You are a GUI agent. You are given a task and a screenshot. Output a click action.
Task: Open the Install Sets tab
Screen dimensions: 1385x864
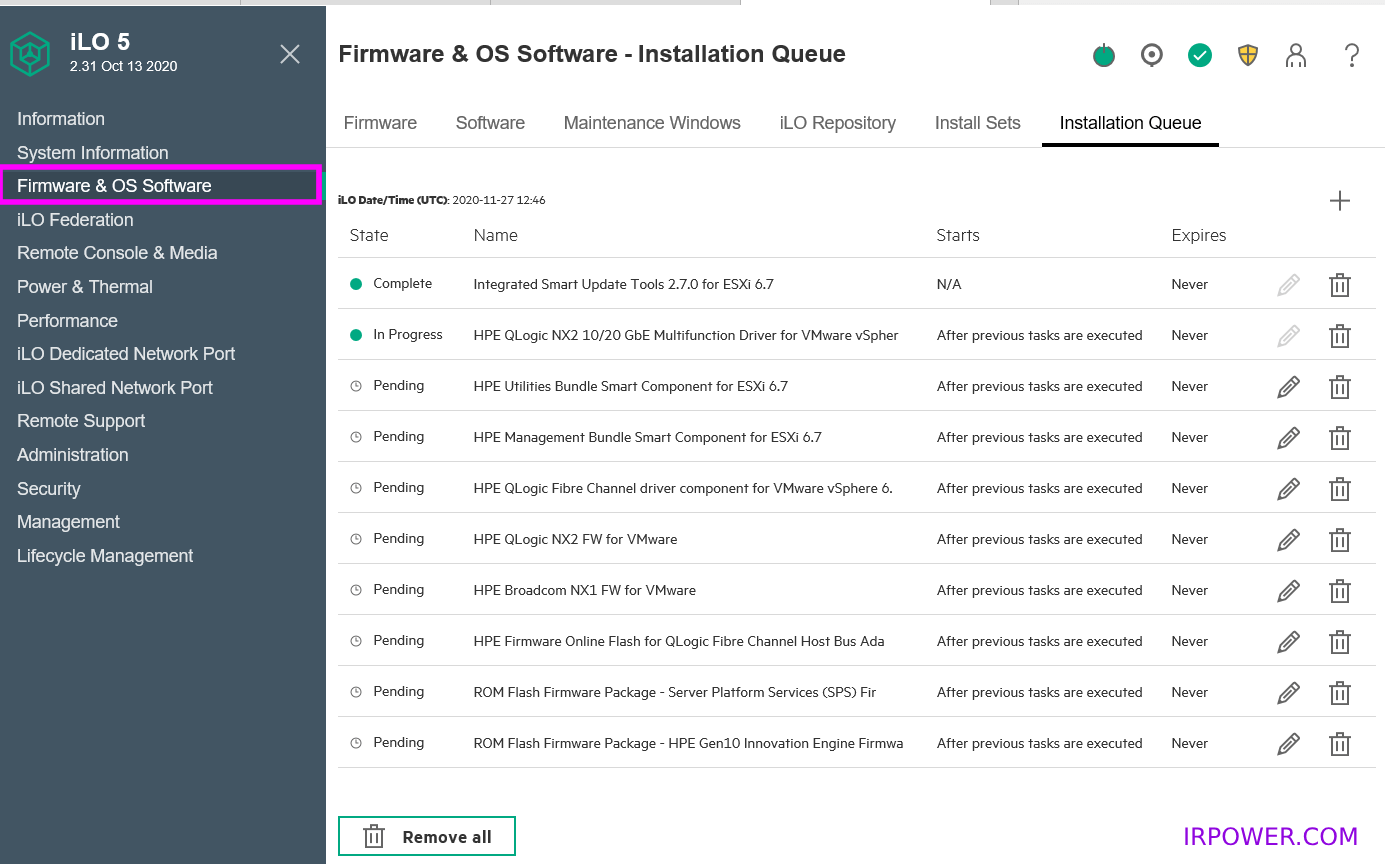978,123
